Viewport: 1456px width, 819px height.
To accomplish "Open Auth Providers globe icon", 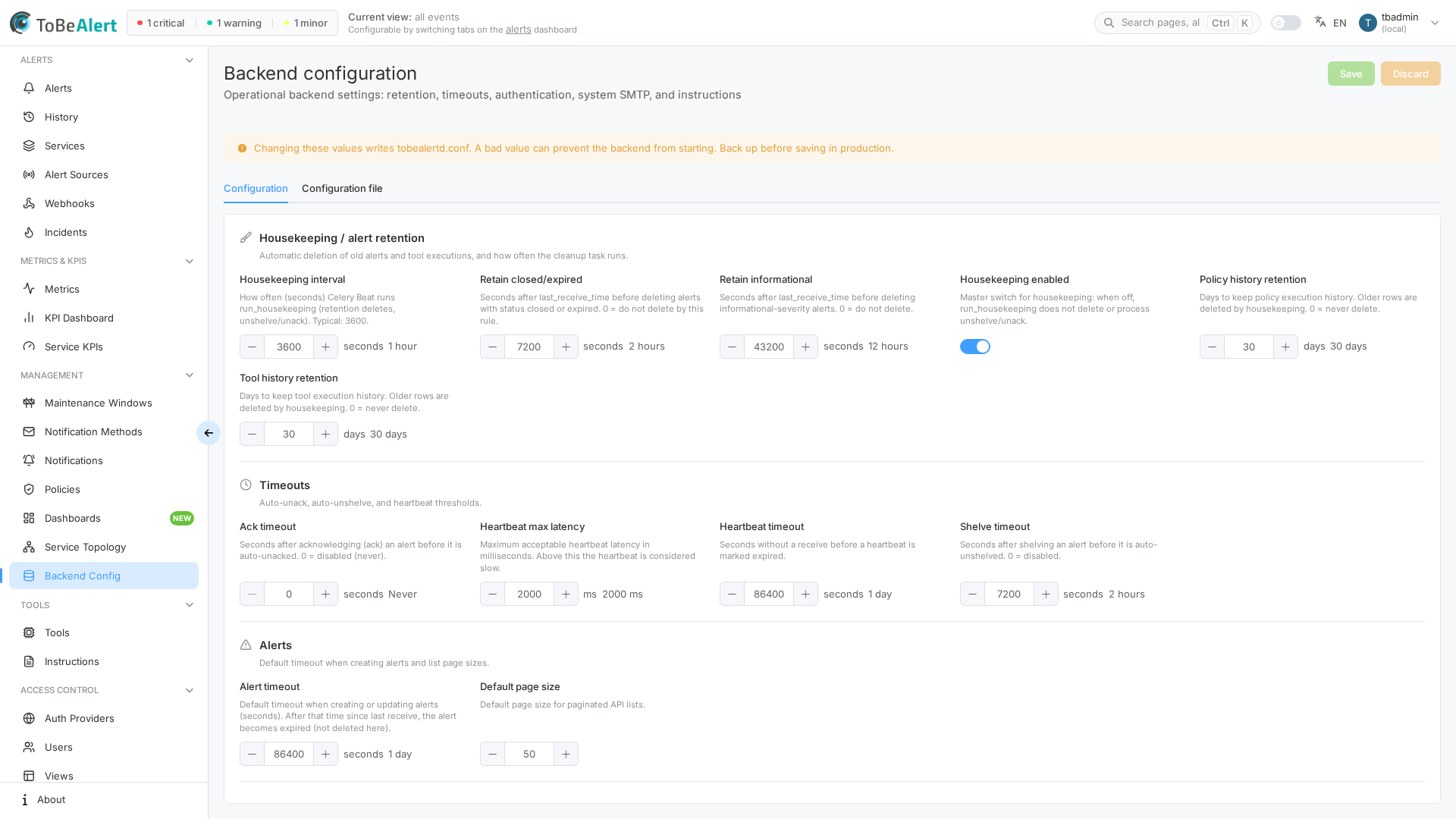I will (x=29, y=718).
